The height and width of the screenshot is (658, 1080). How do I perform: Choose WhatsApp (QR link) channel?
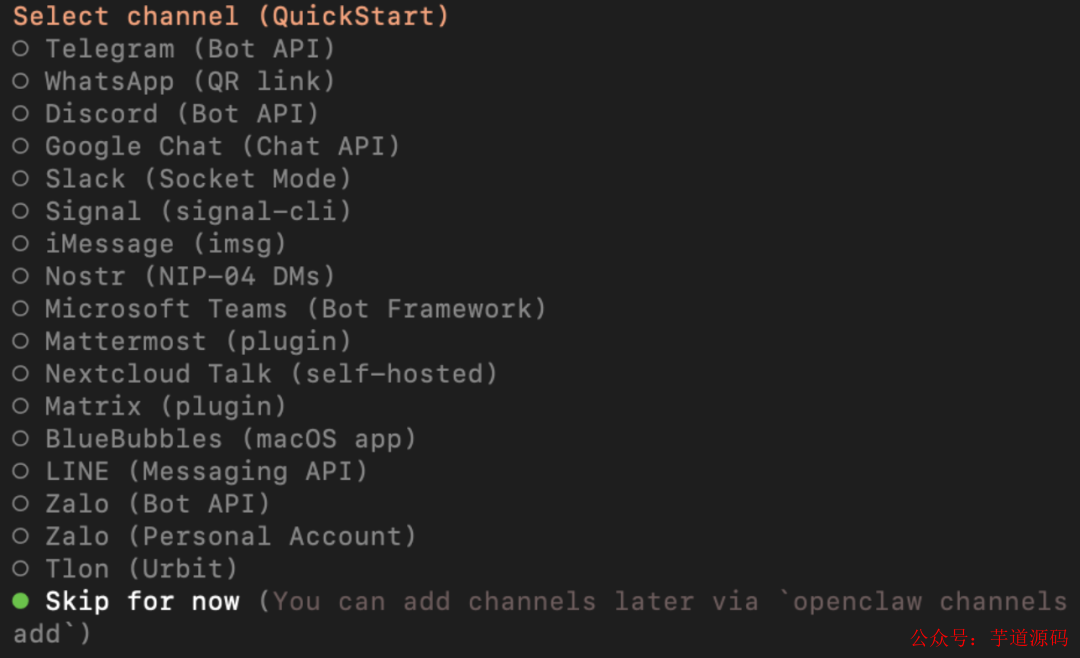pyautogui.click(x=21, y=81)
